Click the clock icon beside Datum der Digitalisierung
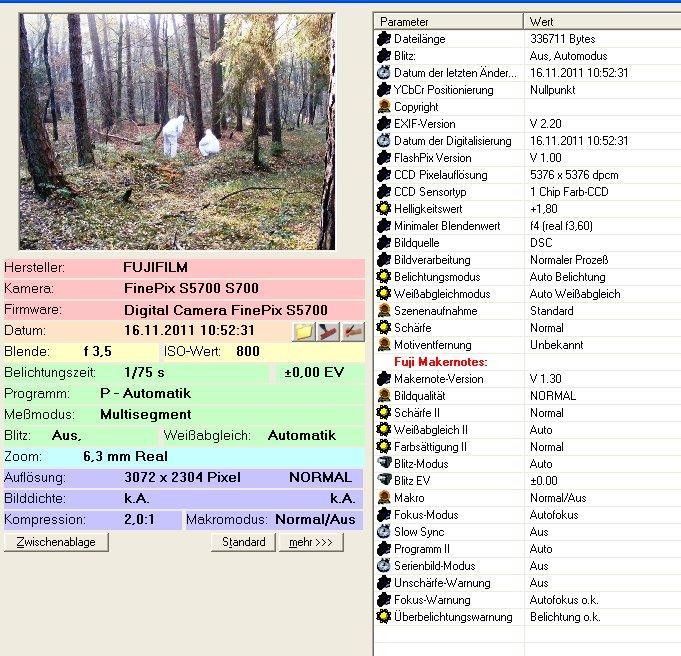Viewport: 681px width, 656px height. coord(384,141)
